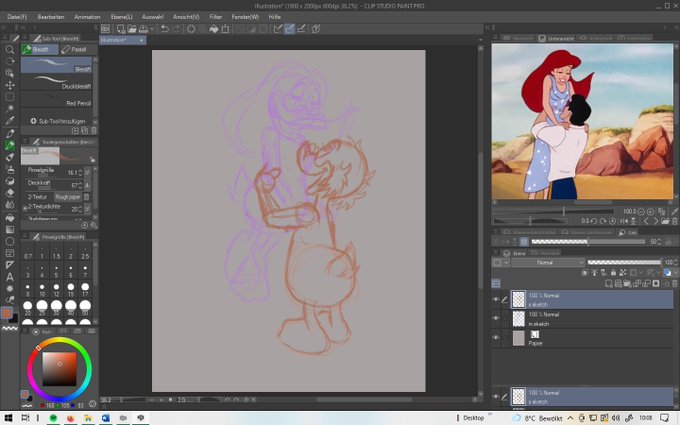Select the Eyedropper tool in left toolbar
The height and width of the screenshot is (425, 680).
(x=10, y=121)
